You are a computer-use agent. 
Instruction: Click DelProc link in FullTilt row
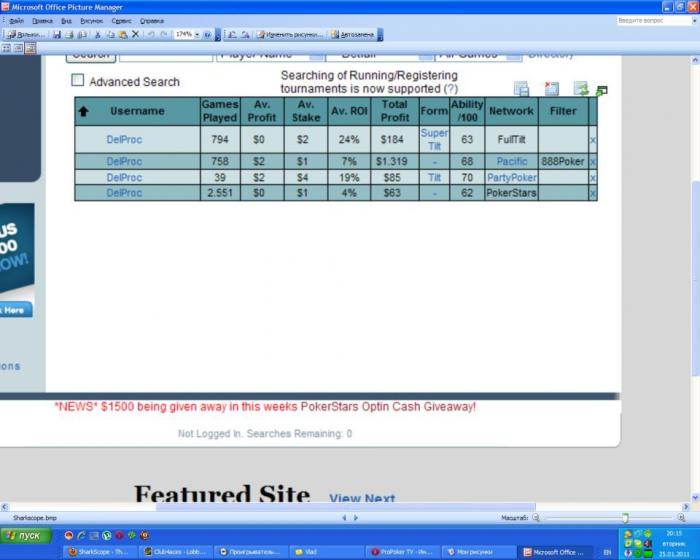click(124, 140)
